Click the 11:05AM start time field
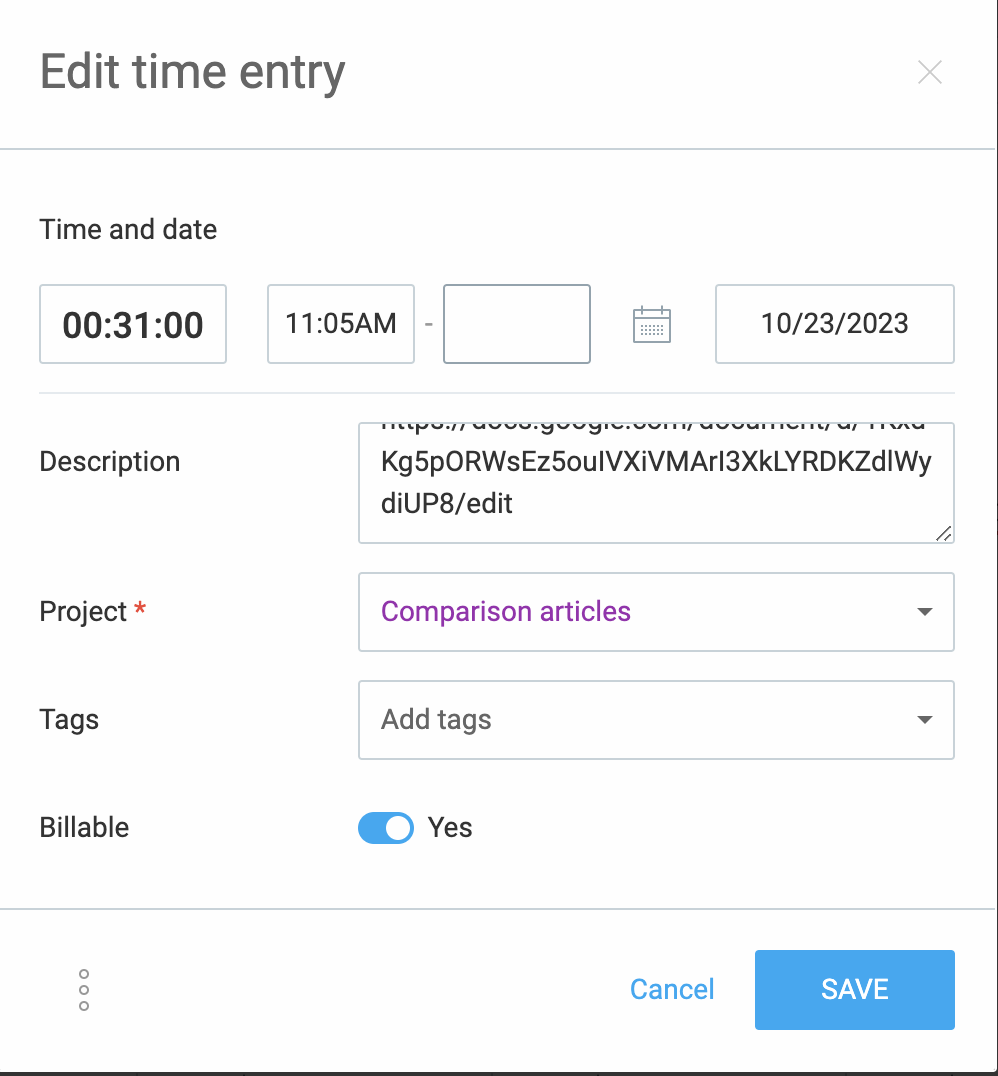 (x=340, y=324)
